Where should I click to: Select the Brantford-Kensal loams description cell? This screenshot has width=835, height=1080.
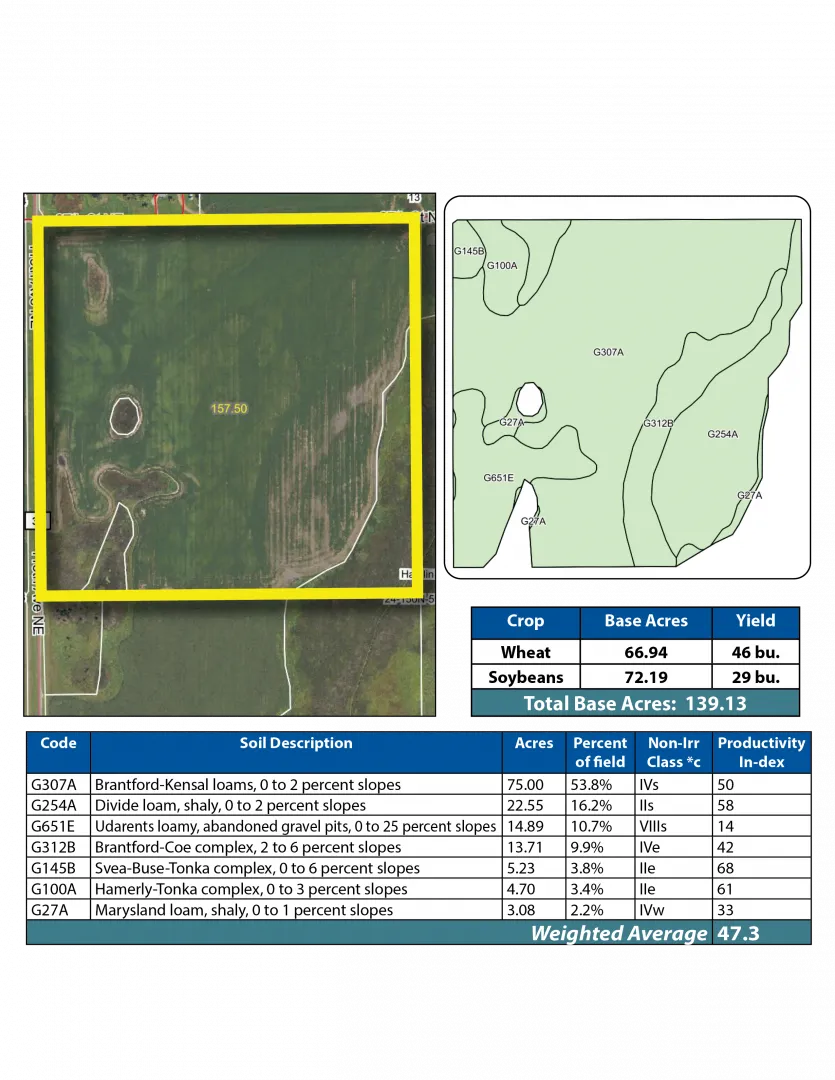point(248,785)
